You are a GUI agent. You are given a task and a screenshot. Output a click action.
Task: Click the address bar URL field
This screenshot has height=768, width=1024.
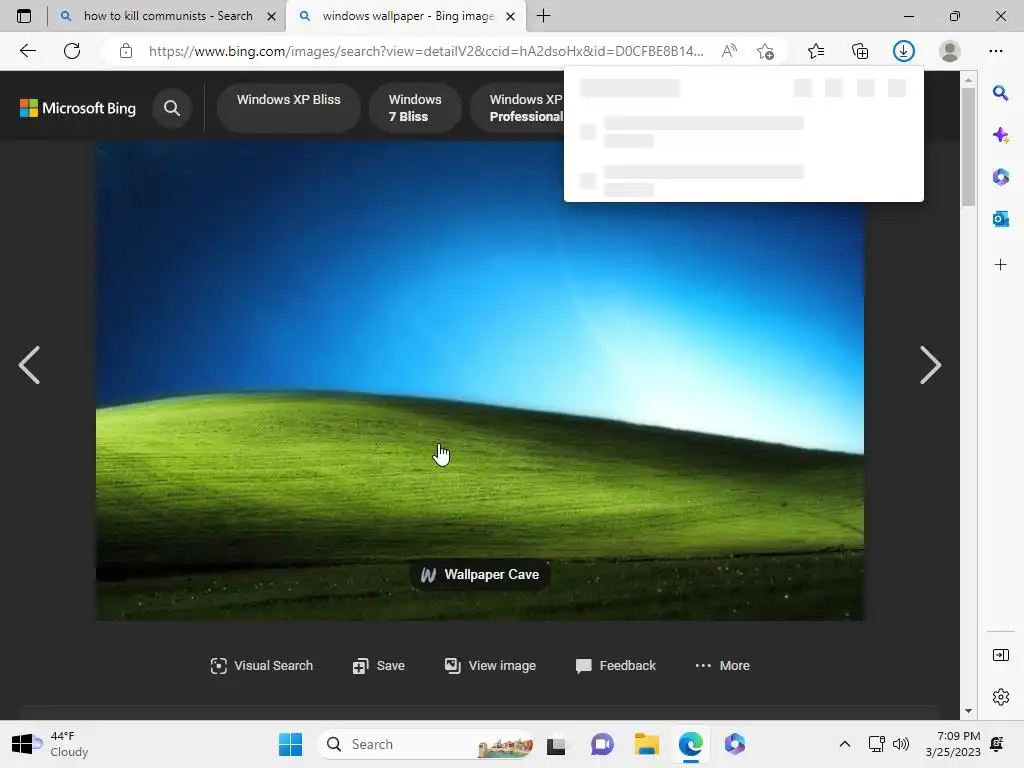tap(426, 51)
